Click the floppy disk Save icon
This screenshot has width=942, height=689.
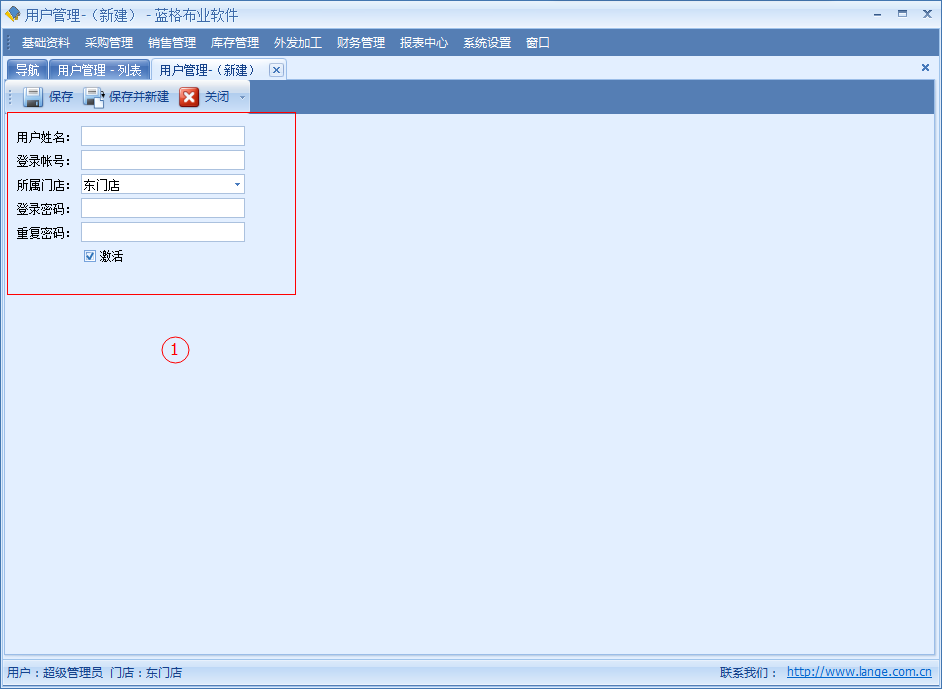33,97
